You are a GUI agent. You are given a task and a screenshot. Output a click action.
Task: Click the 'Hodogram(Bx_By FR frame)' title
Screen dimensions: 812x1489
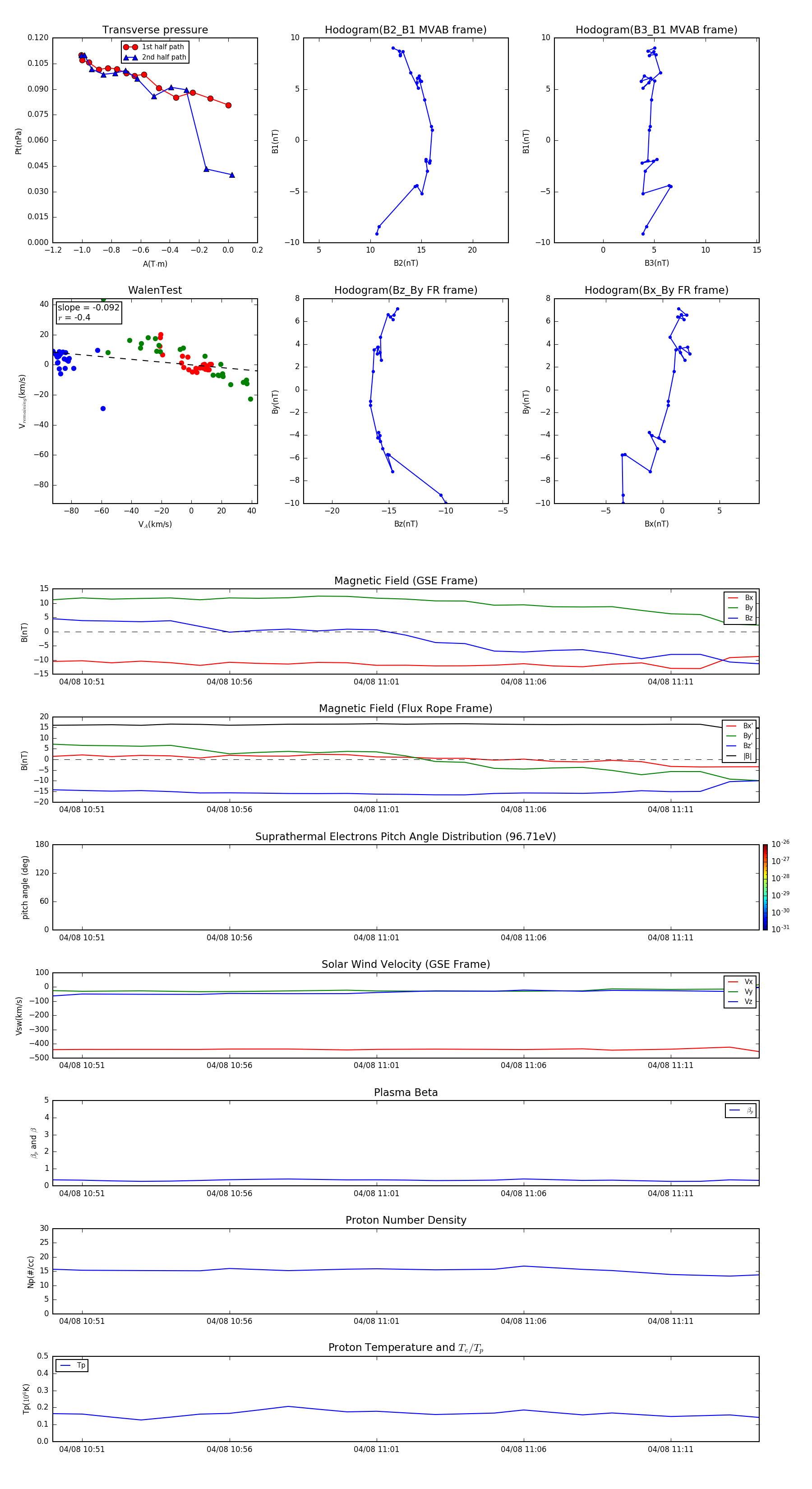coord(656,290)
